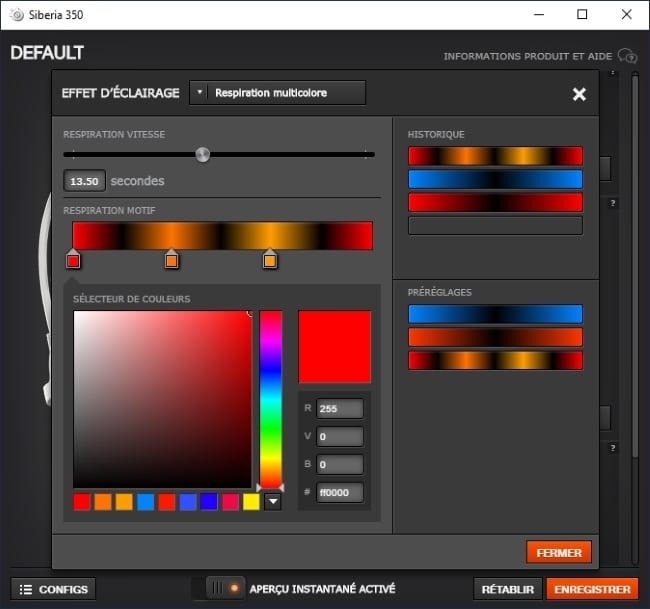Click the FERMER button
Viewport: 650px width, 609px height.
click(559, 552)
